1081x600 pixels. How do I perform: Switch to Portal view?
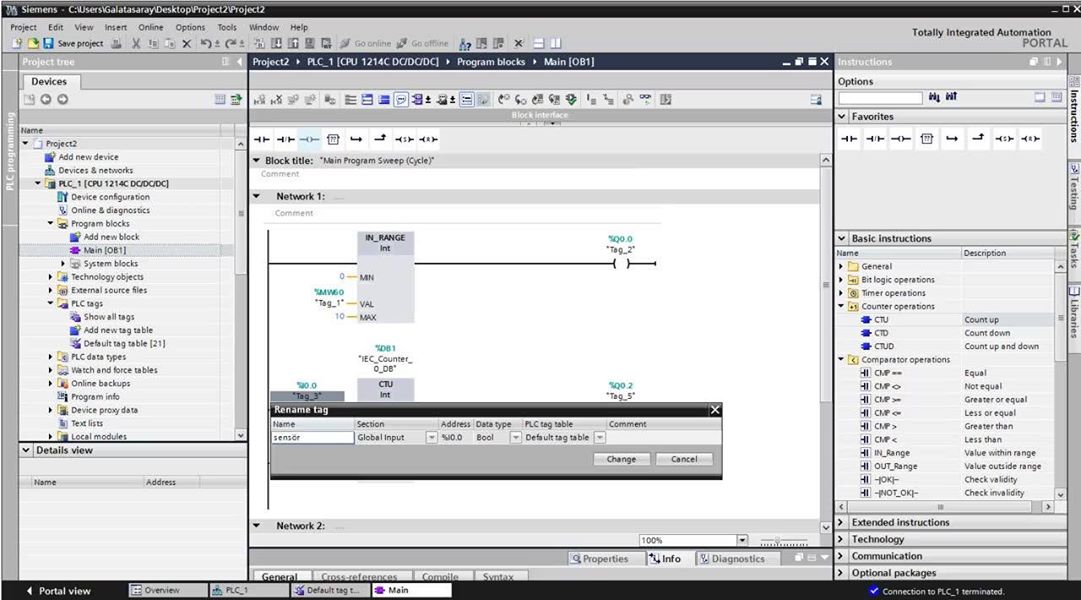click(x=59, y=591)
